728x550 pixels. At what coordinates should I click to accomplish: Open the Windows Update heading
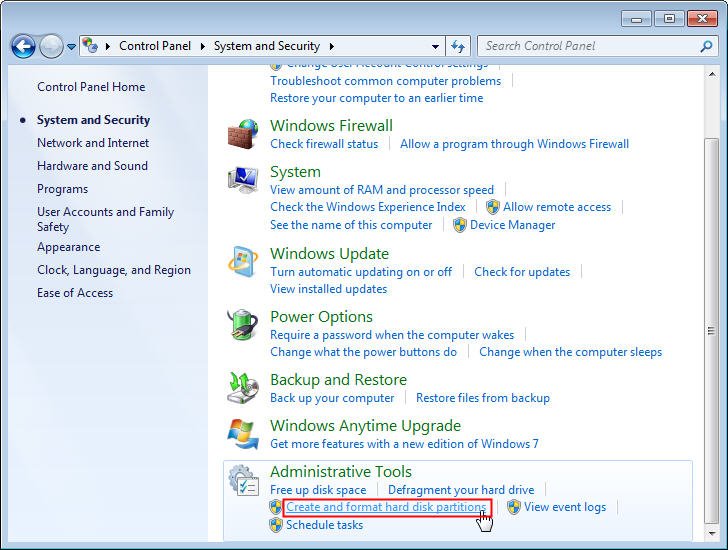click(329, 254)
